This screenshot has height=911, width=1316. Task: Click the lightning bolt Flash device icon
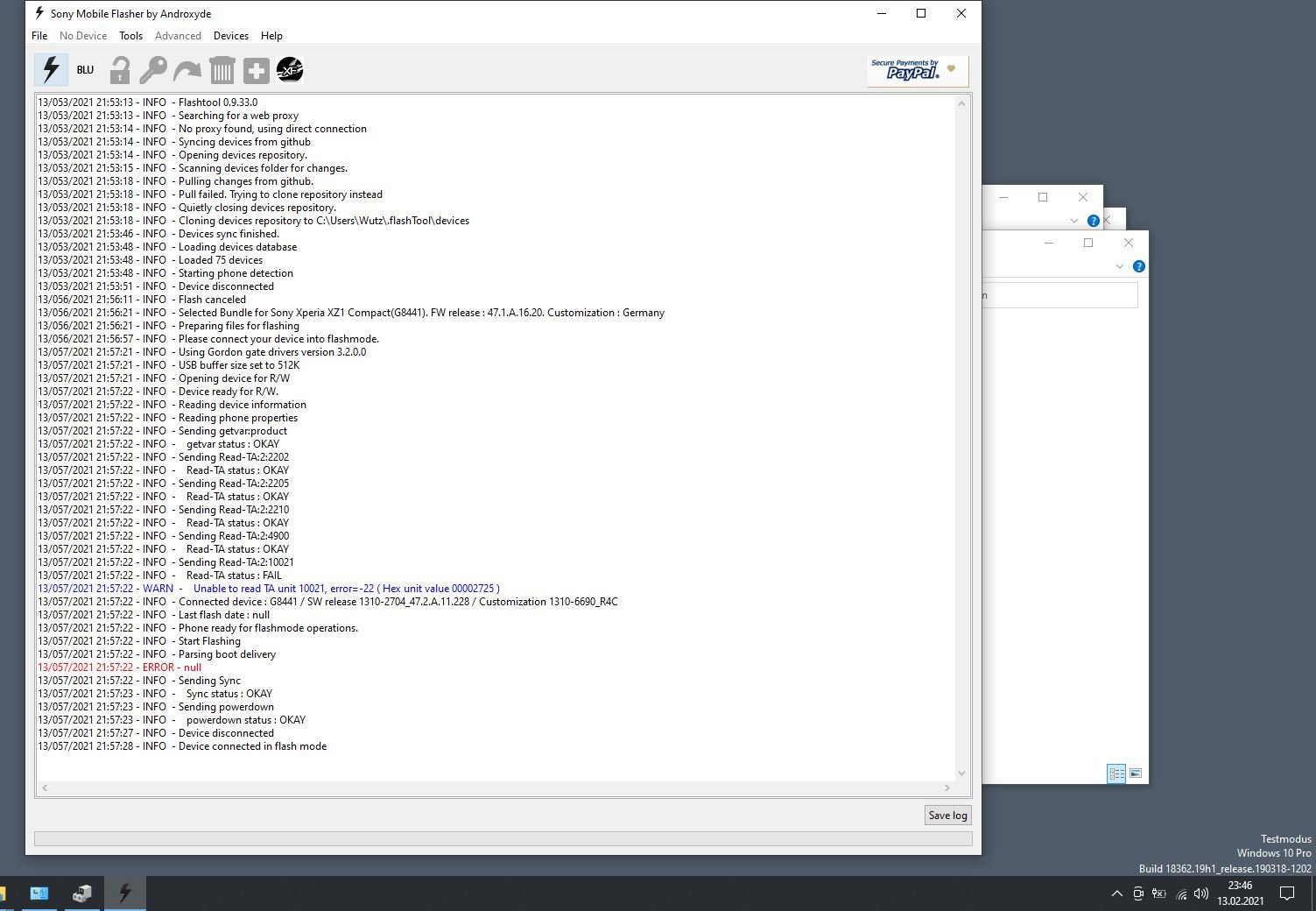tap(51, 69)
